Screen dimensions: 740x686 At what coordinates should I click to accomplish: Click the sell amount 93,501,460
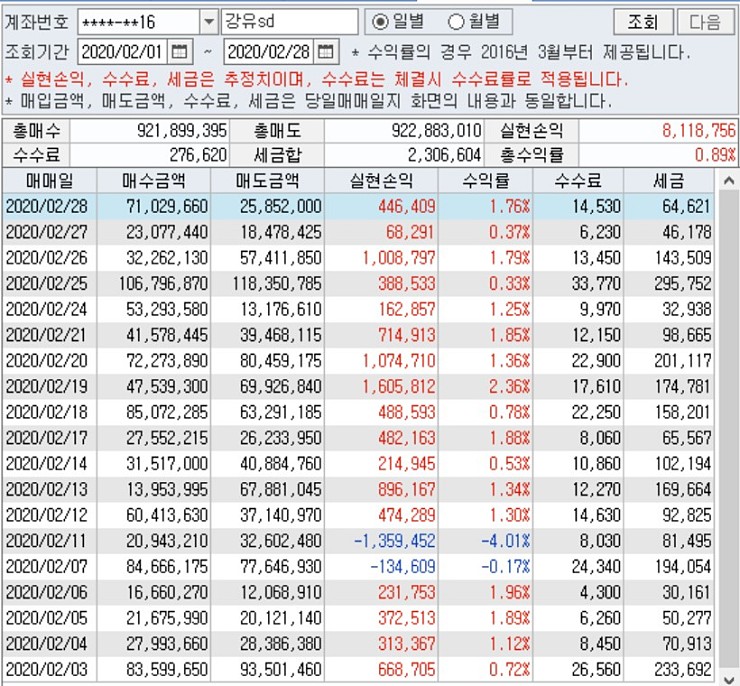[281, 669]
